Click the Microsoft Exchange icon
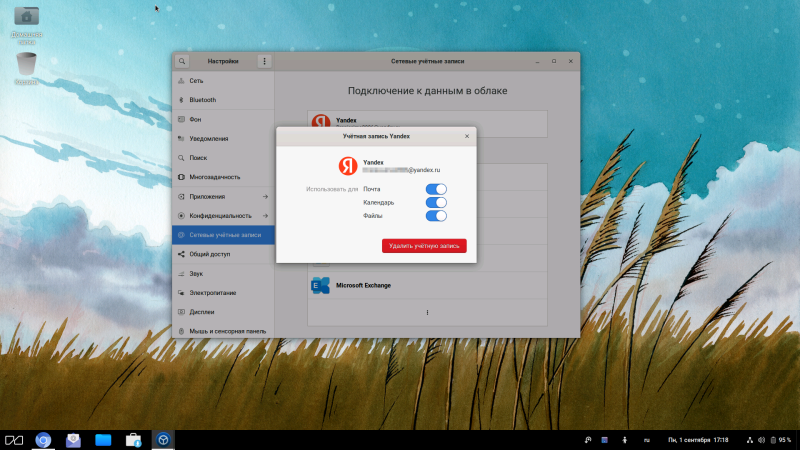Screen dimensions: 800x450 tap(321, 285)
